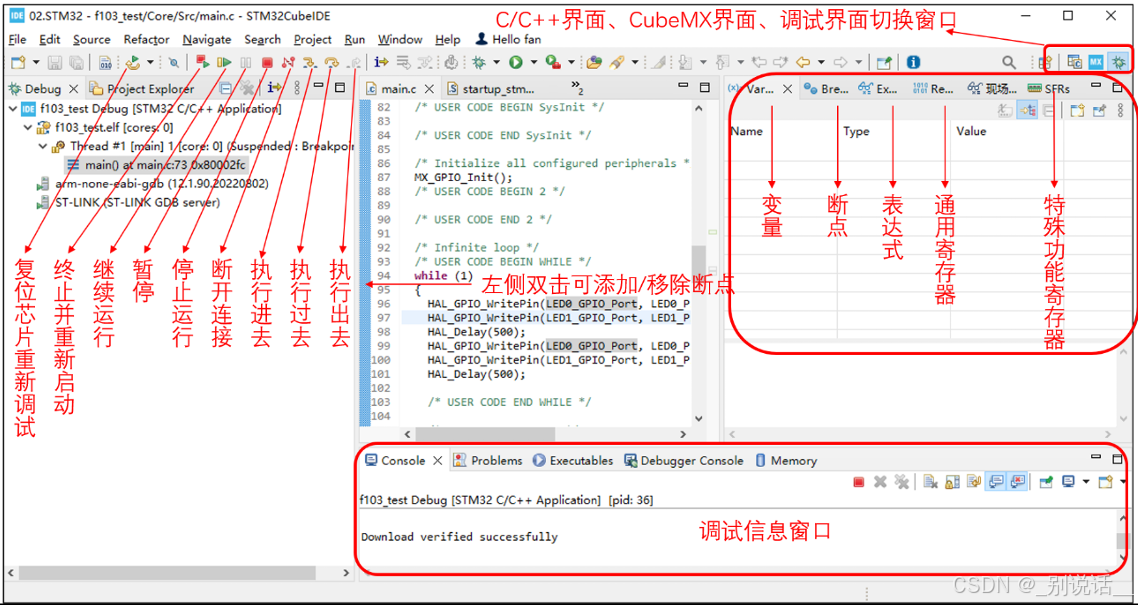The width and height of the screenshot is (1138, 605).
Task: Click the Disconnect icon in toolbar
Action: click(x=288, y=62)
